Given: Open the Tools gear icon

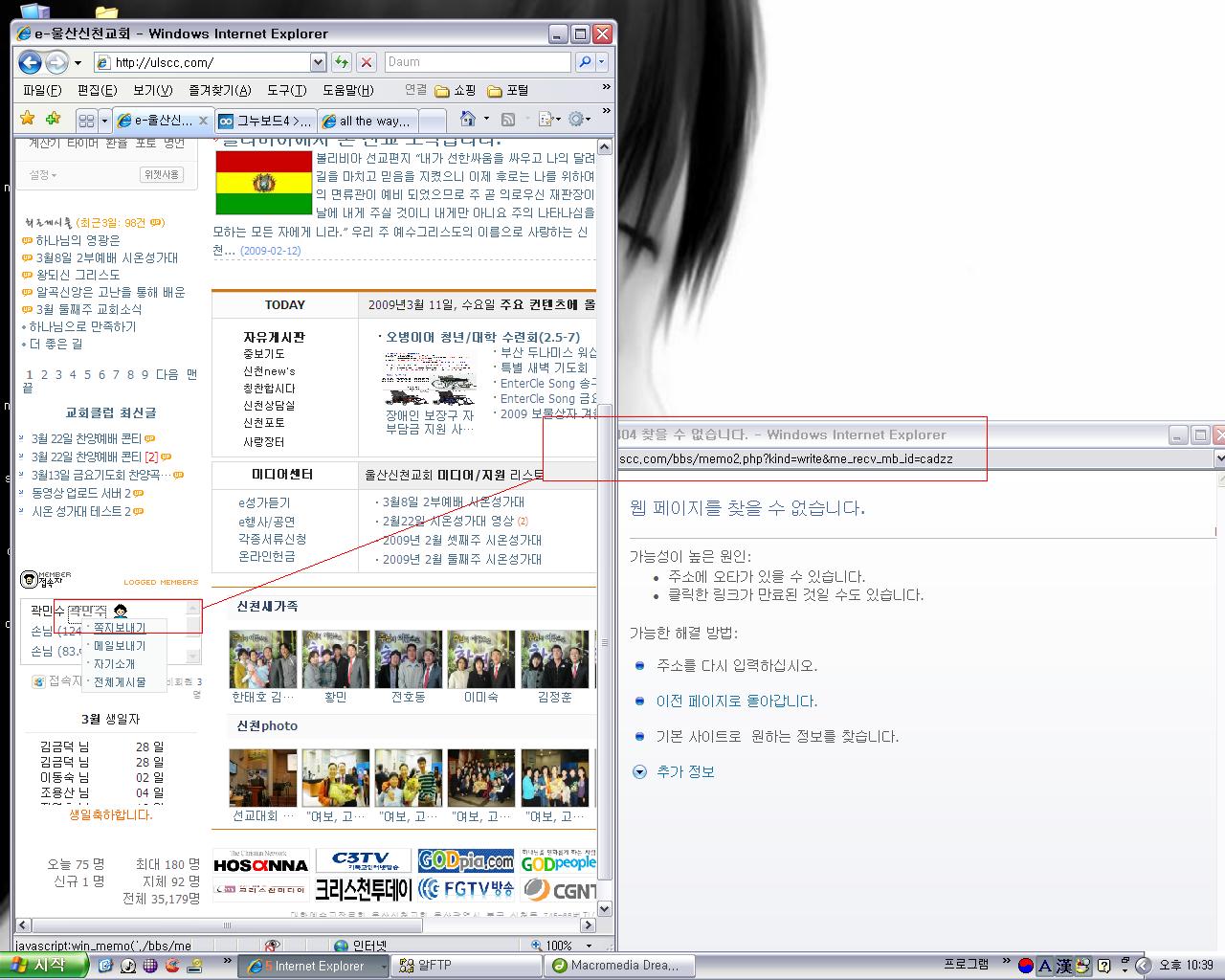Looking at the screenshot, I should [575, 119].
